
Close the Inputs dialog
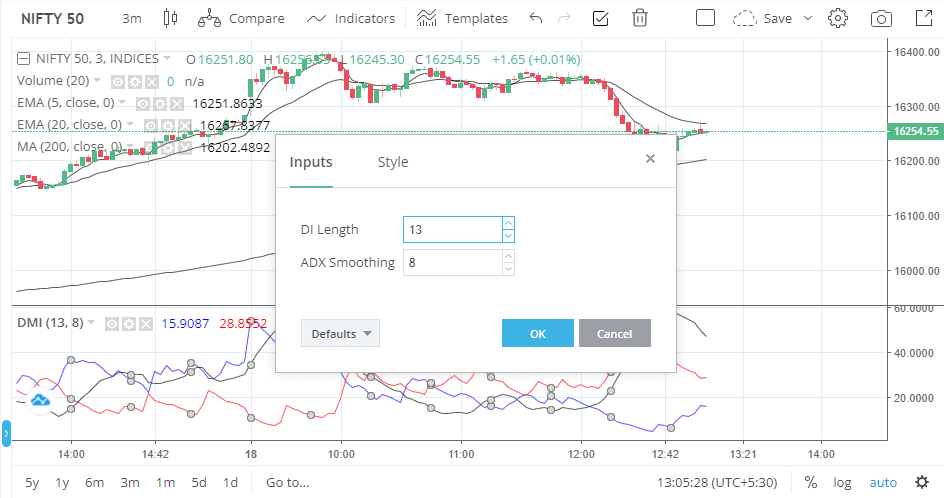click(x=650, y=158)
